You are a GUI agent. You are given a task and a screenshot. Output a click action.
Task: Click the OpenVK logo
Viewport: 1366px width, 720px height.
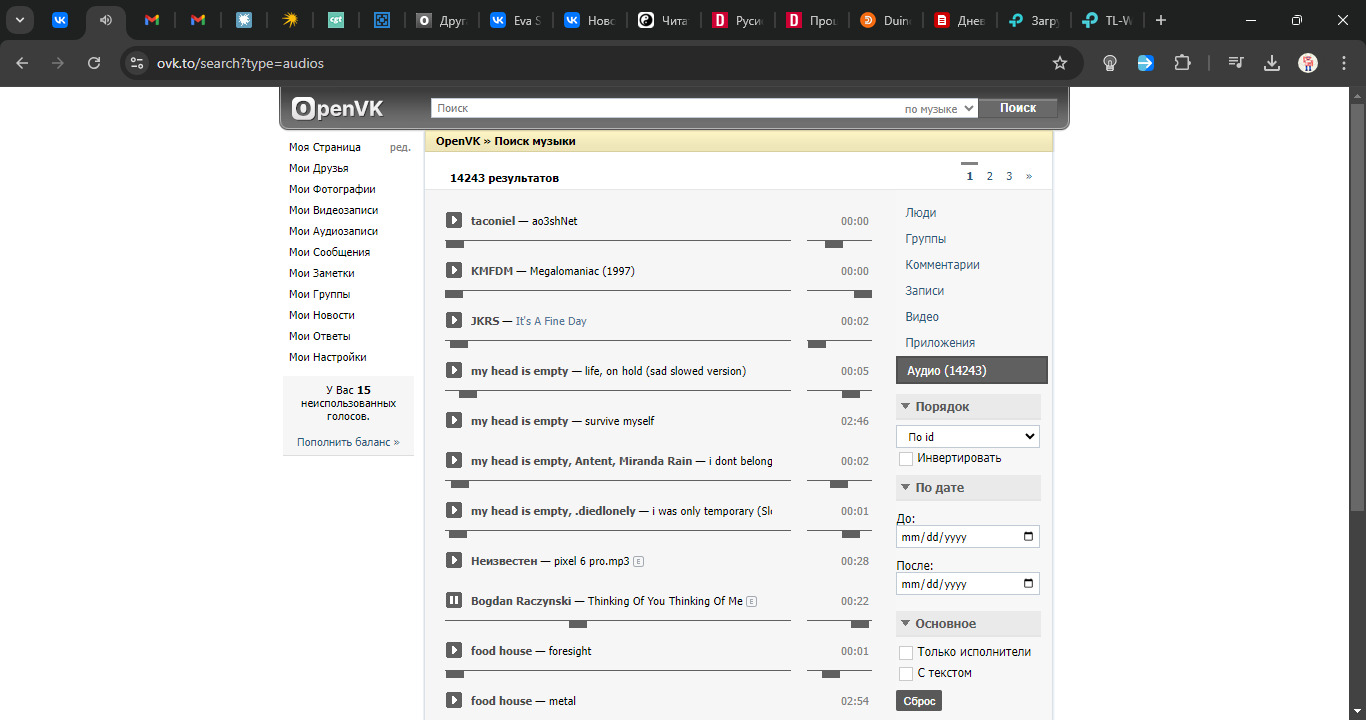click(338, 108)
